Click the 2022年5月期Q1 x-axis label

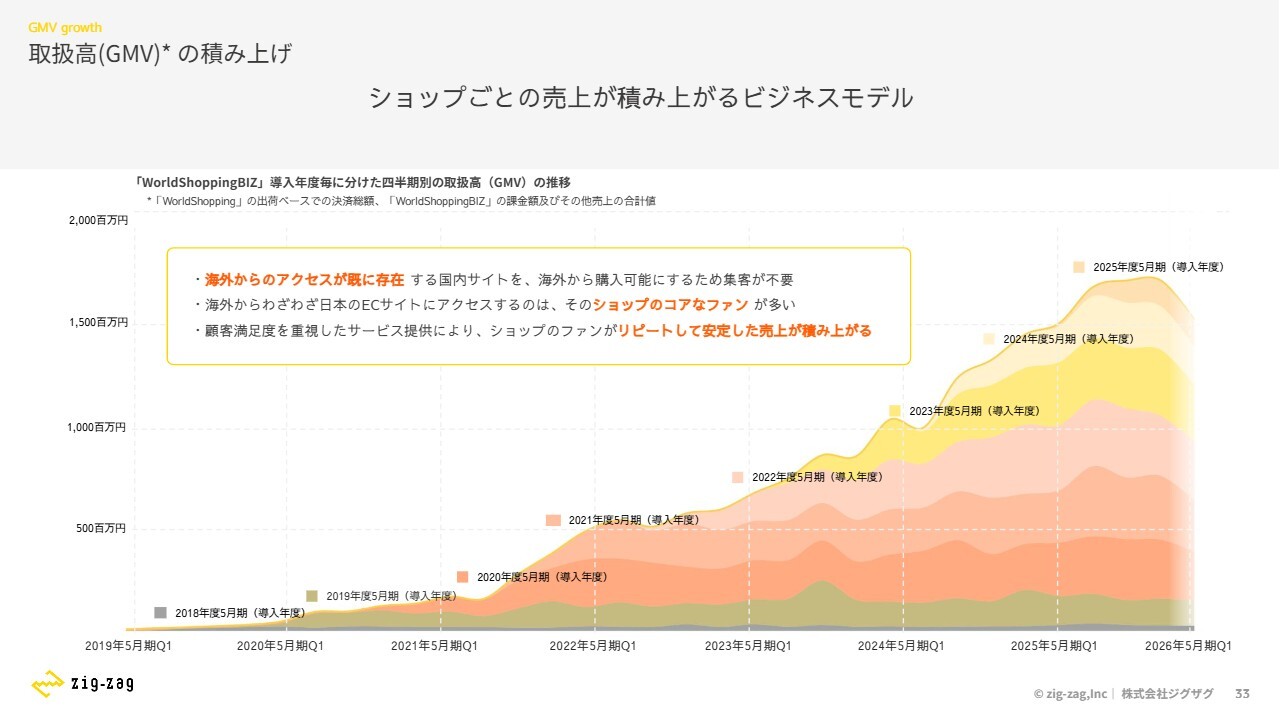click(x=592, y=646)
